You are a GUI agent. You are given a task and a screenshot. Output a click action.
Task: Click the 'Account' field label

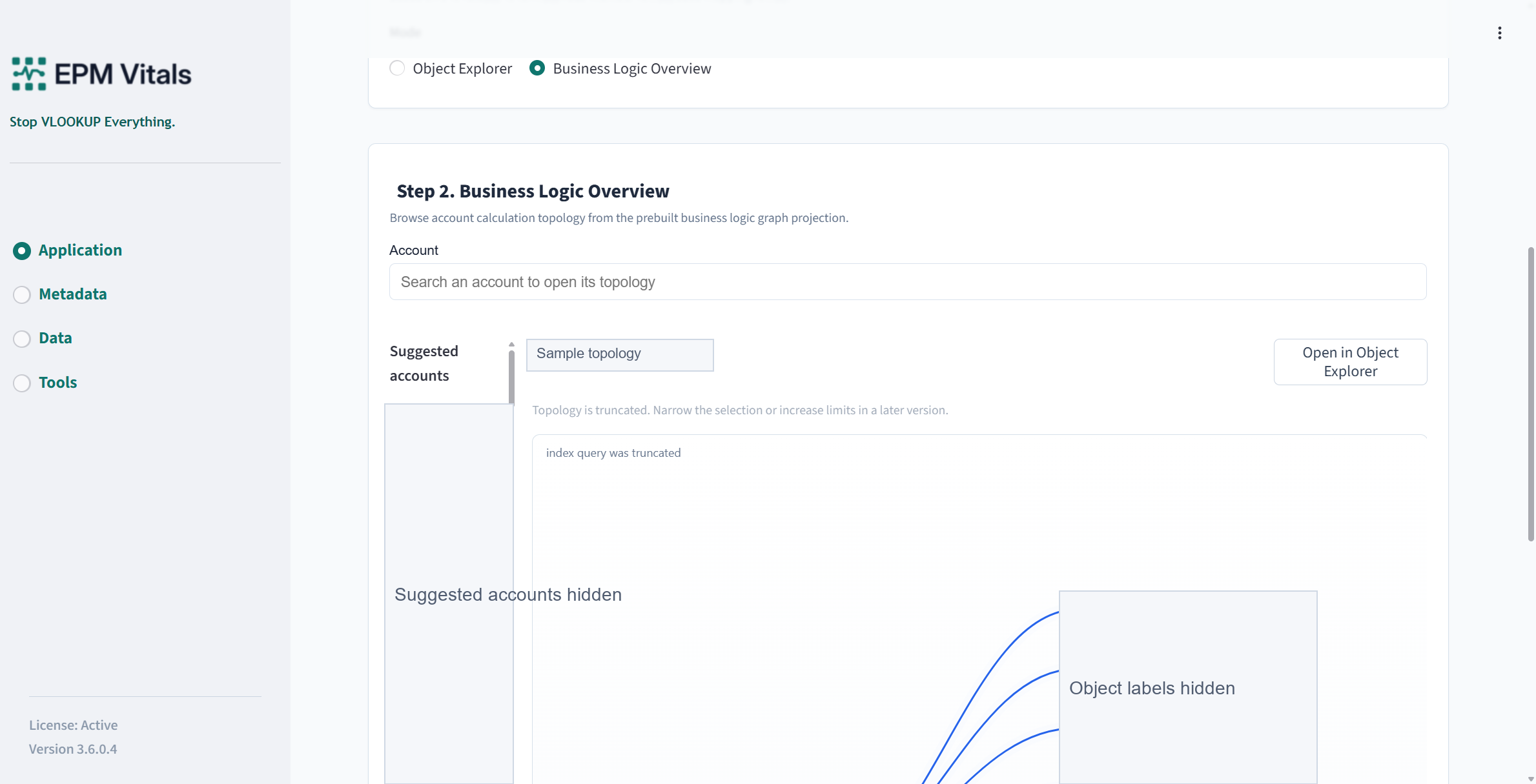pyautogui.click(x=414, y=250)
